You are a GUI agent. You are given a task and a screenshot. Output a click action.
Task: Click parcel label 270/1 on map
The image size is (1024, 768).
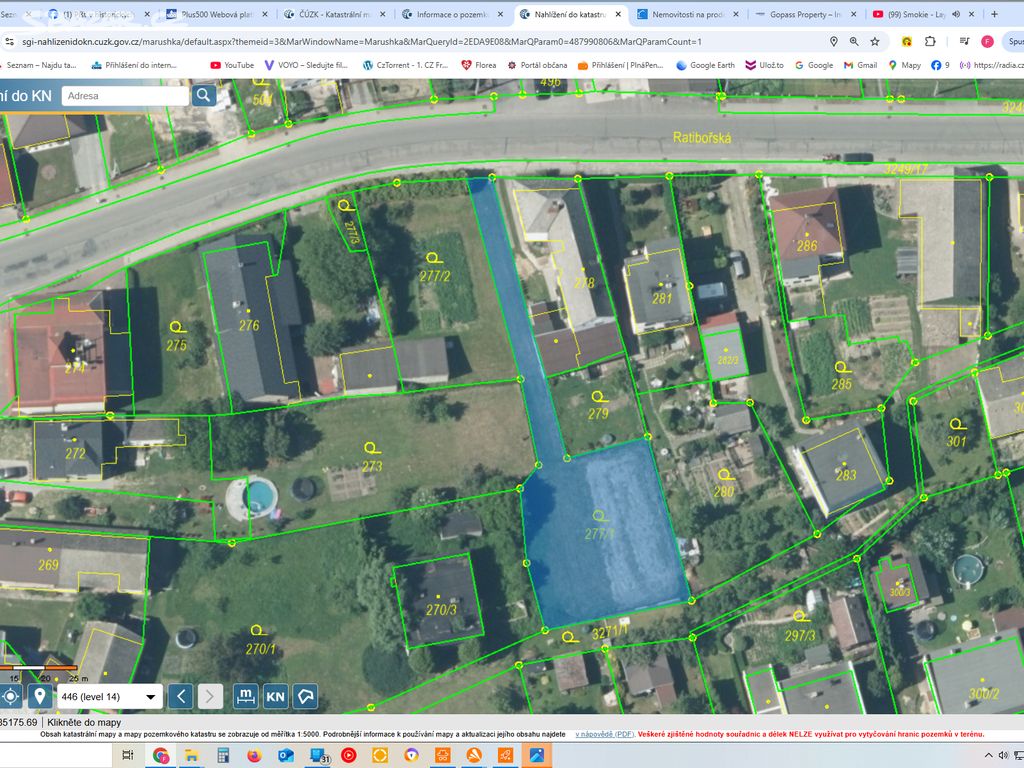click(x=261, y=648)
